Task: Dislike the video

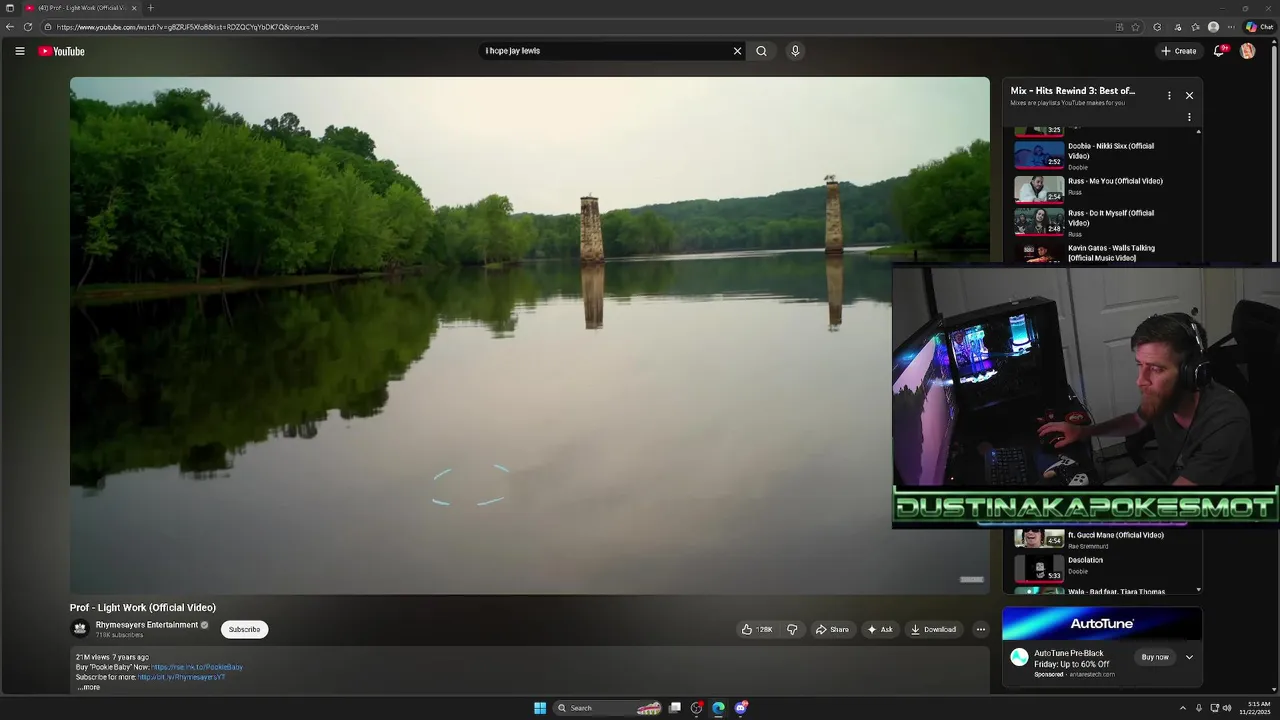Action: (792, 629)
